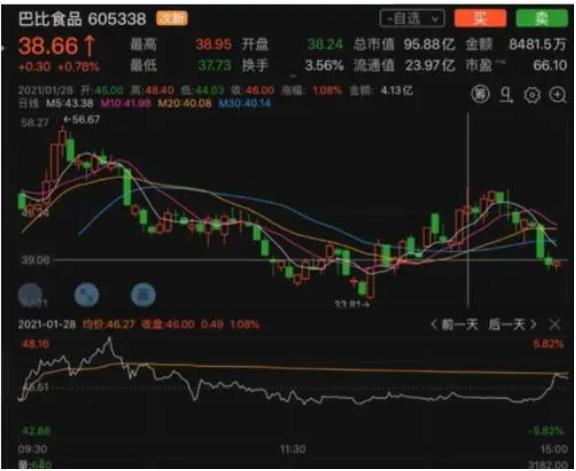Go to 前一天 previous day
Viewport: 576px width, 471px height.
454,325
